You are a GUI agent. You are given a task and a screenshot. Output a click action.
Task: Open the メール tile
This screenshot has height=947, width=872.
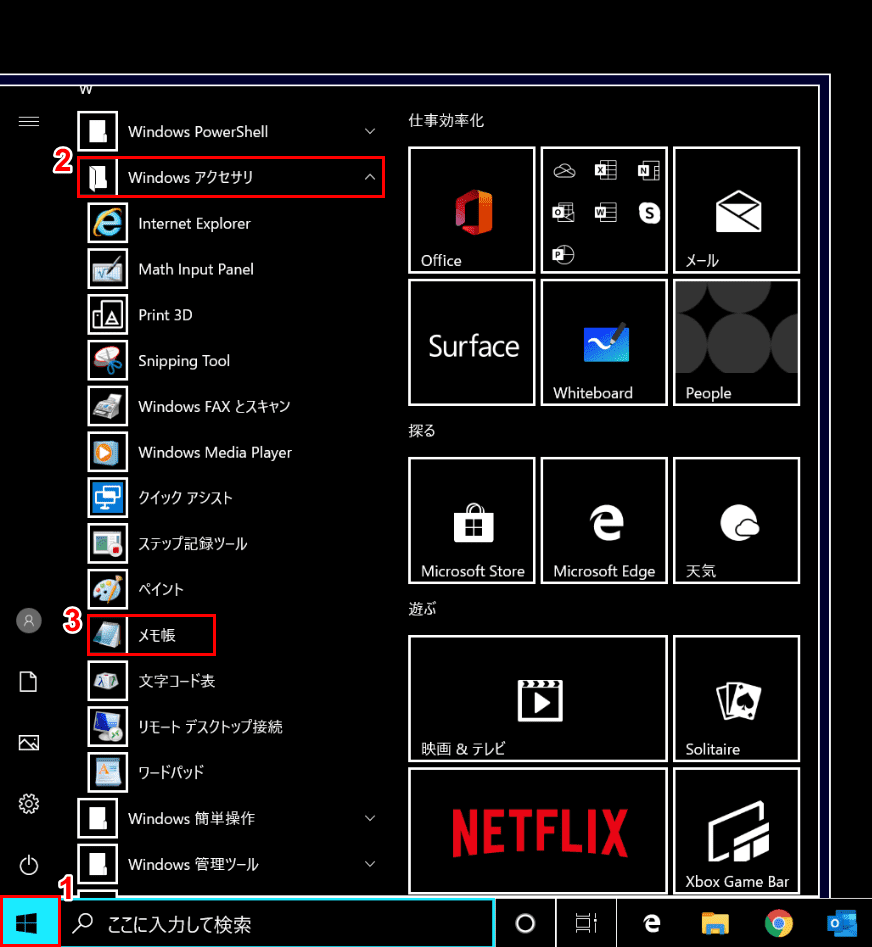[737, 210]
